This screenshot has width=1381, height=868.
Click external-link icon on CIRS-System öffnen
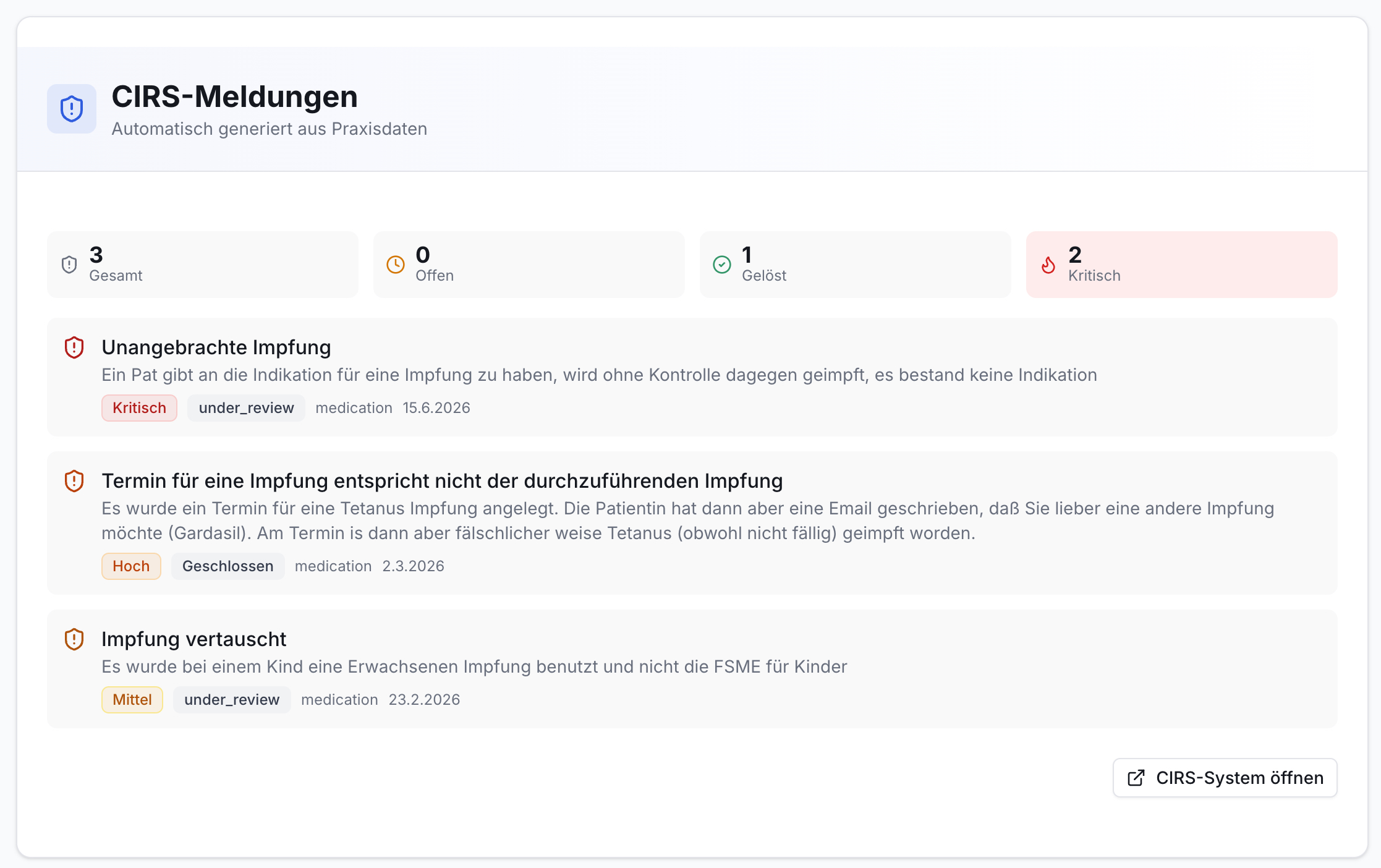click(x=1136, y=778)
